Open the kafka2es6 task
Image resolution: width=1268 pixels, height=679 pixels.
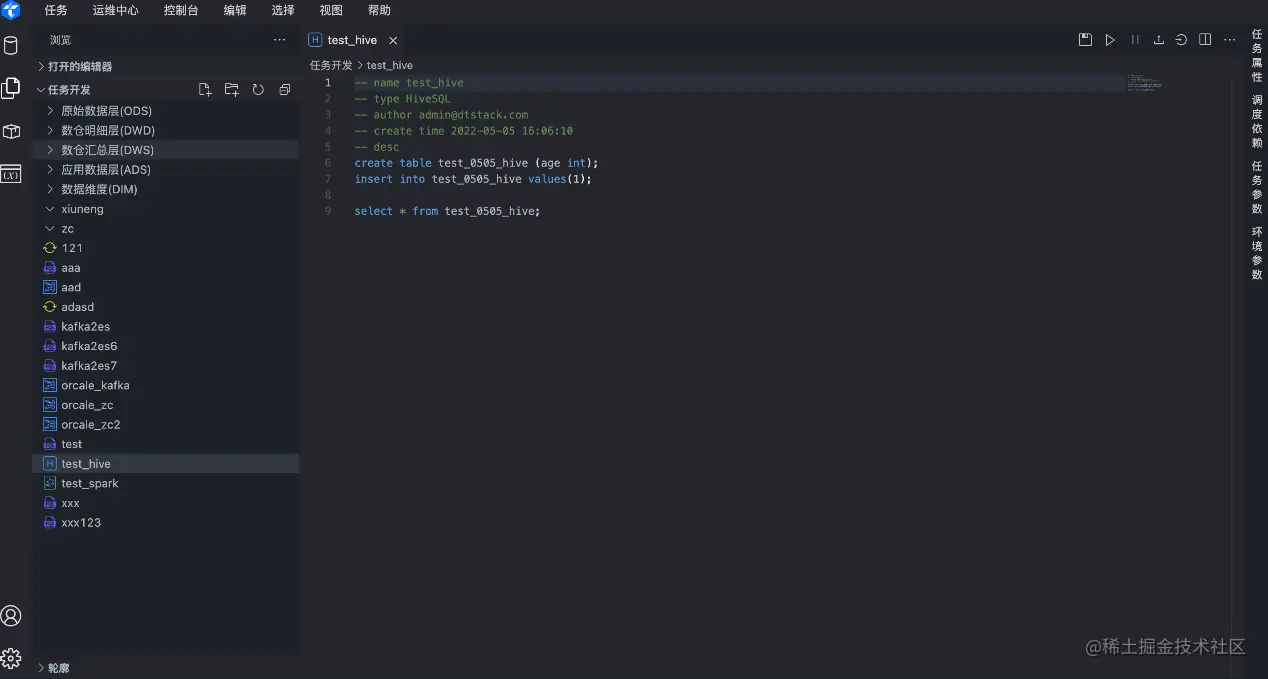coord(166,346)
